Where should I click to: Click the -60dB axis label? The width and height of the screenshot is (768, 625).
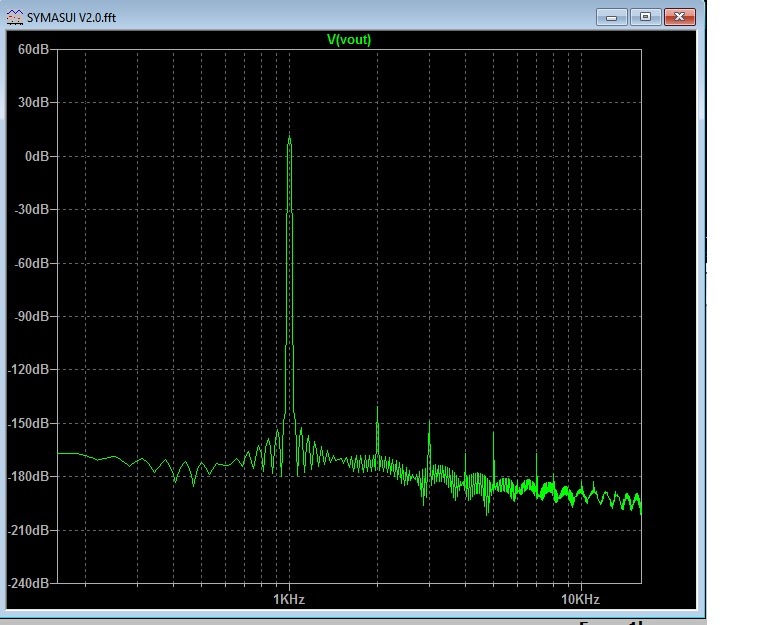(31, 264)
